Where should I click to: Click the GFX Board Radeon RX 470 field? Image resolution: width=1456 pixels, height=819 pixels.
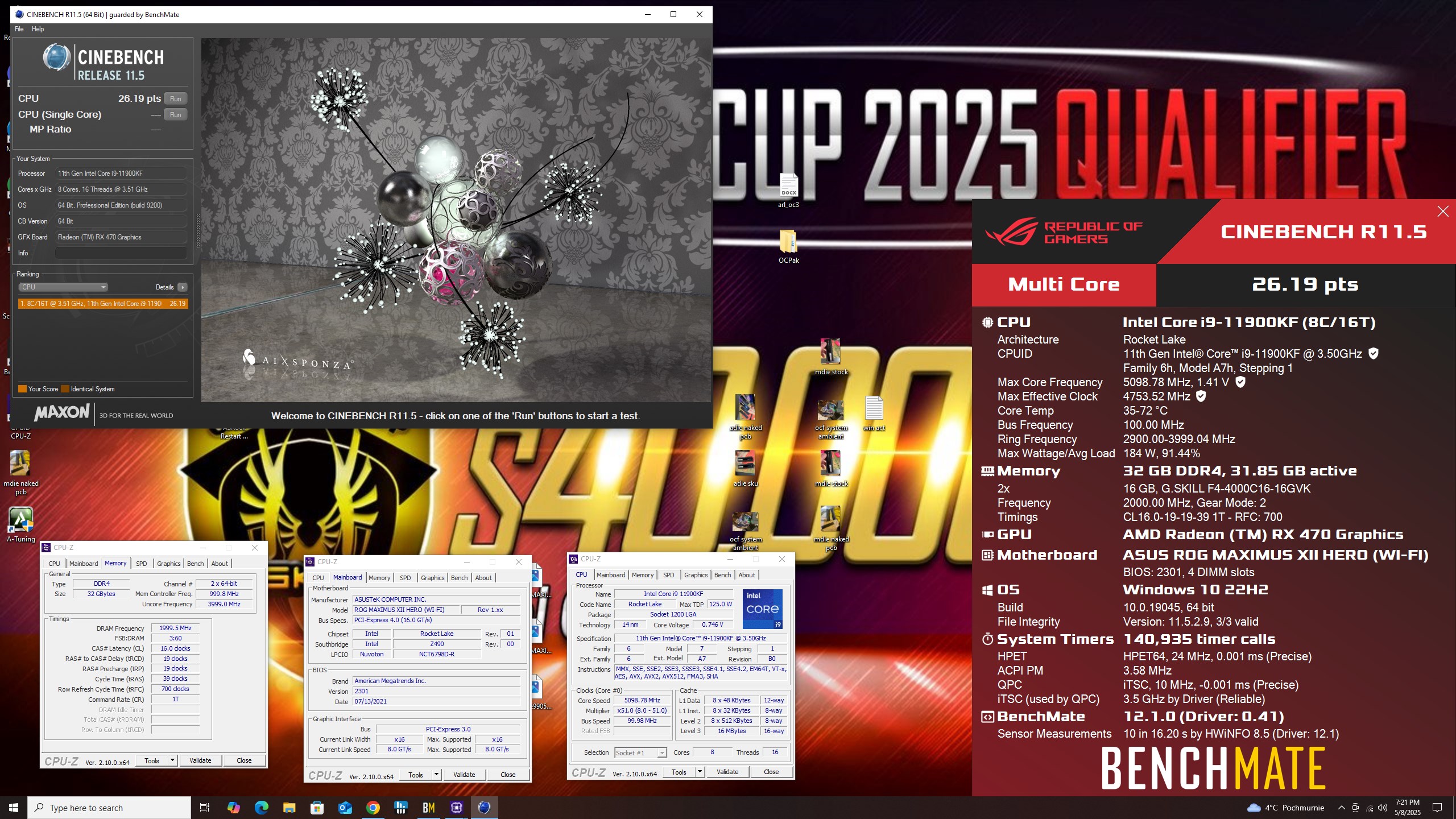[121, 237]
